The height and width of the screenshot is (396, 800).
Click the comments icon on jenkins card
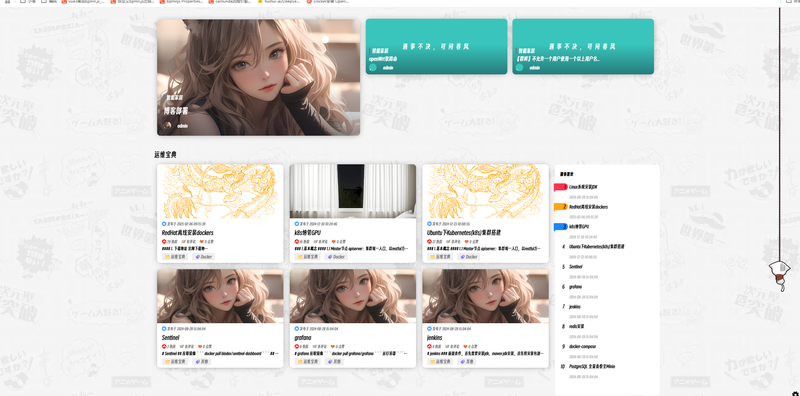pyautogui.click(x=447, y=346)
